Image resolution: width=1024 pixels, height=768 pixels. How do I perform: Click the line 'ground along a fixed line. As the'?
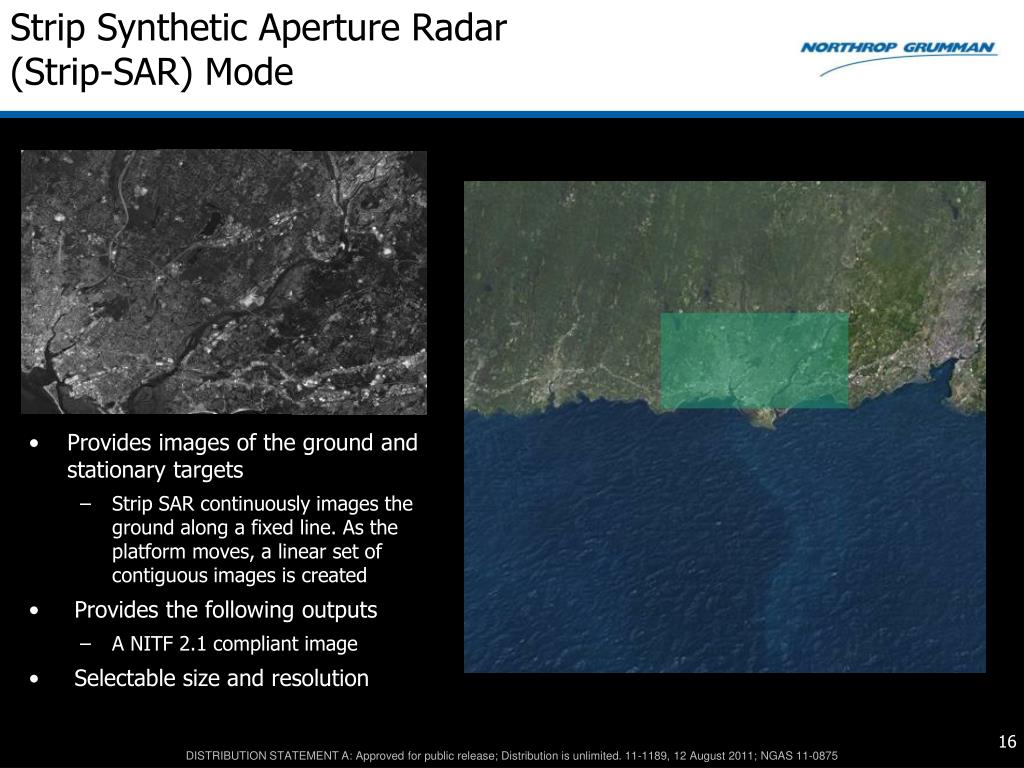(x=255, y=528)
